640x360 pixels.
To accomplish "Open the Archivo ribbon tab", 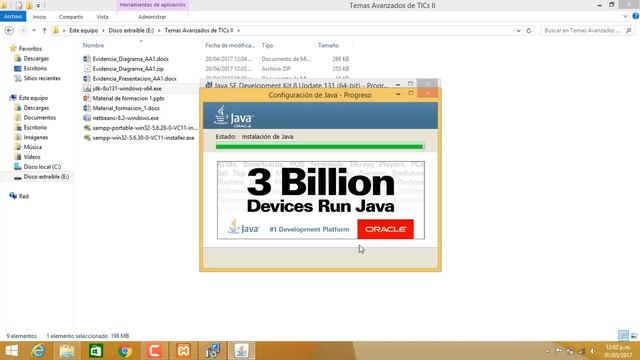I will [x=13, y=17].
